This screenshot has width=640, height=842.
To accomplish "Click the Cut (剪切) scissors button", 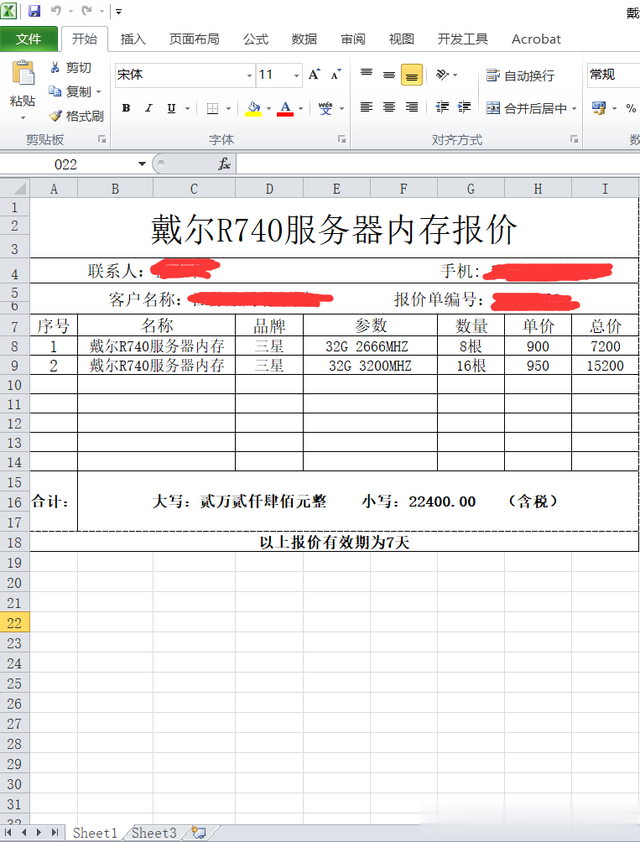I will click(x=70, y=68).
